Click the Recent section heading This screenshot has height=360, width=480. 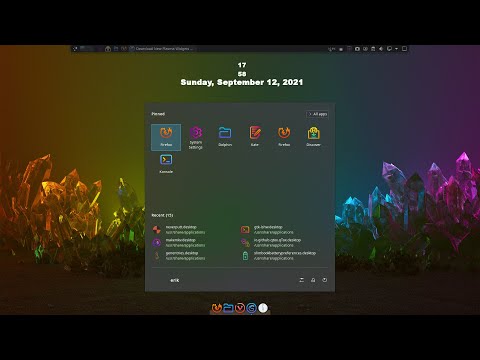pos(162,215)
